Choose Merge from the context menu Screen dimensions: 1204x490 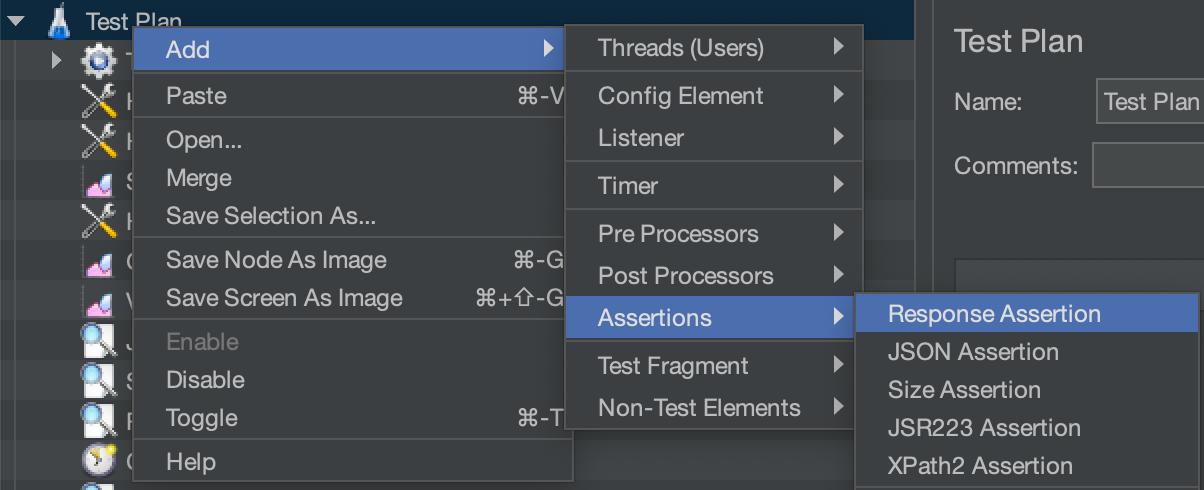pos(199,178)
